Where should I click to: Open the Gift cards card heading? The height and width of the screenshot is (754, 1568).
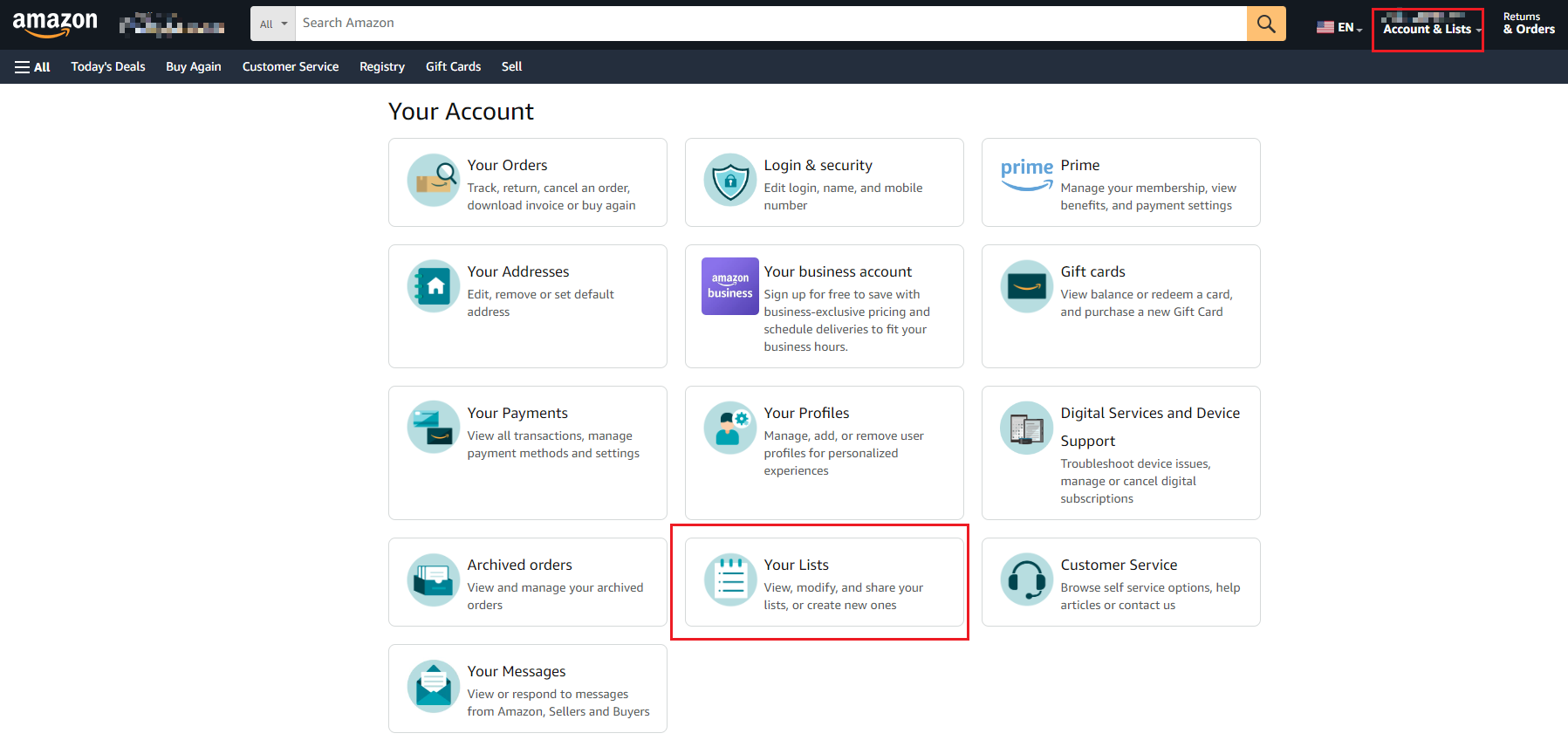point(1093,271)
